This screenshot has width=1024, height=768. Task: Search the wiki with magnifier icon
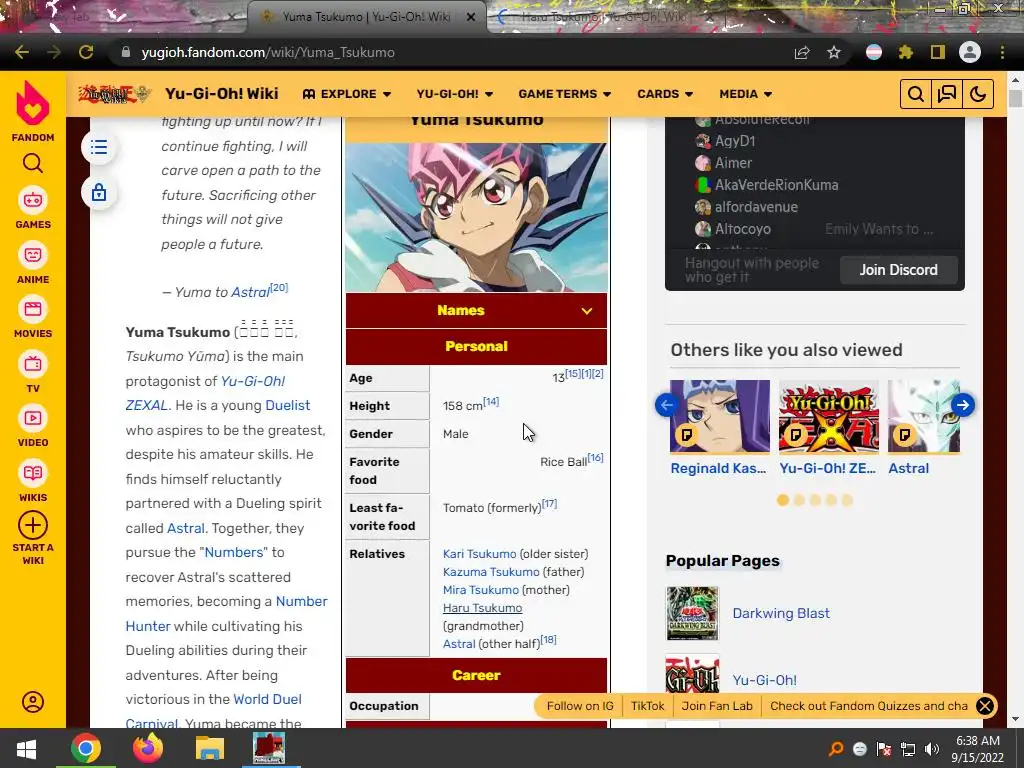[916, 94]
